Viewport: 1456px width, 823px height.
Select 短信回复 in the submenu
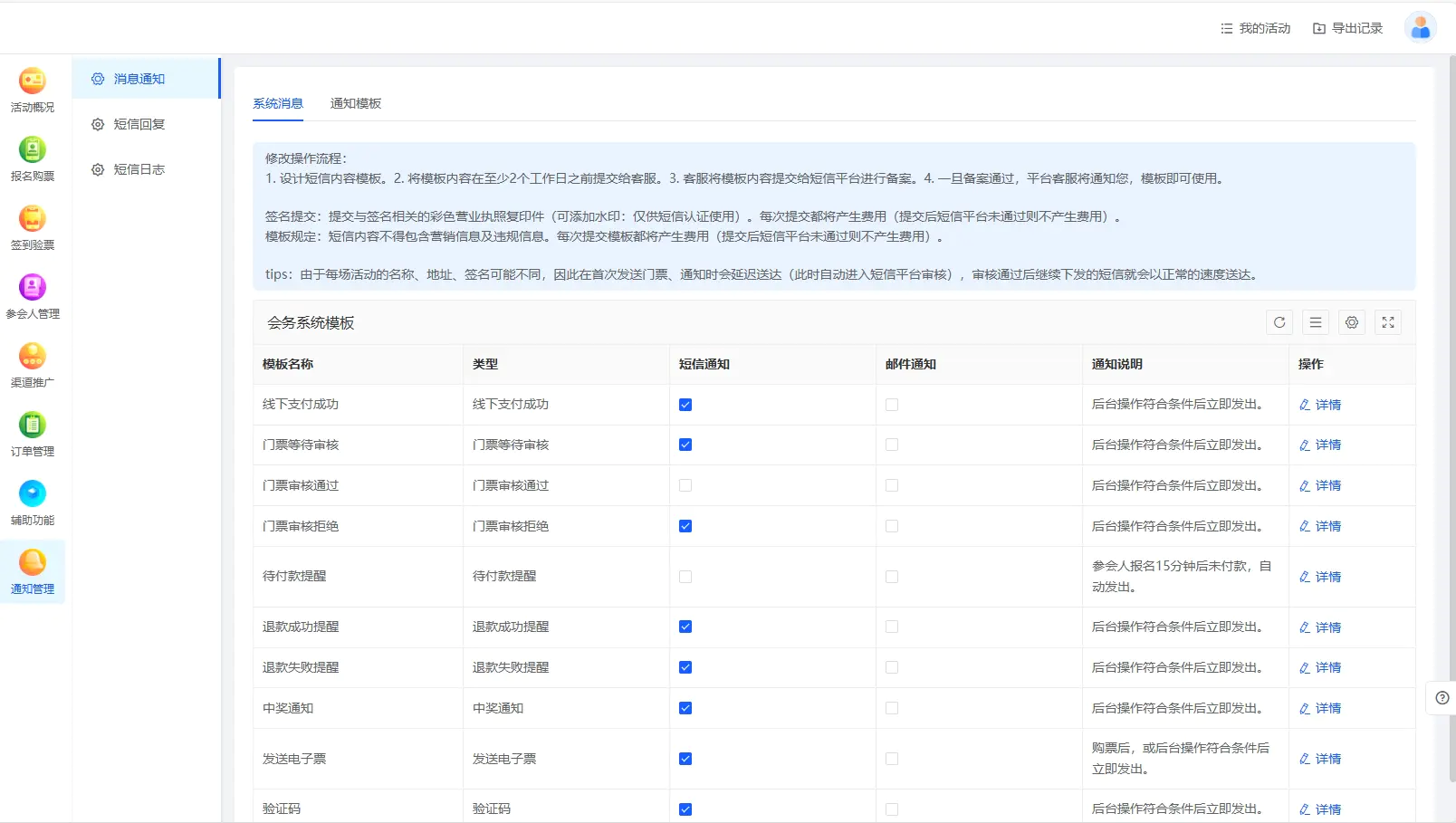click(139, 124)
